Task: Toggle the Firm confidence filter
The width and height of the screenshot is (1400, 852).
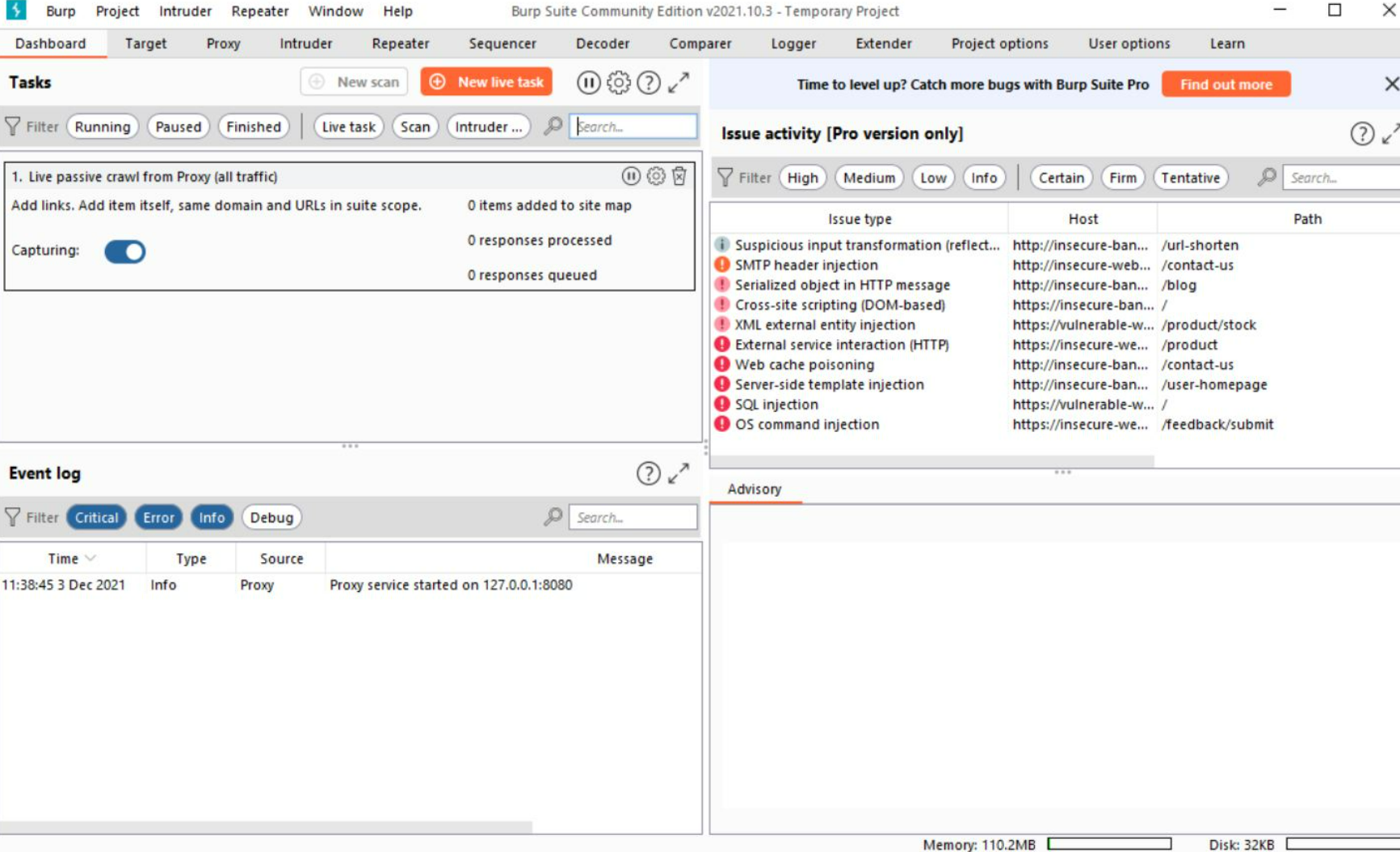Action: pos(1123,178)
